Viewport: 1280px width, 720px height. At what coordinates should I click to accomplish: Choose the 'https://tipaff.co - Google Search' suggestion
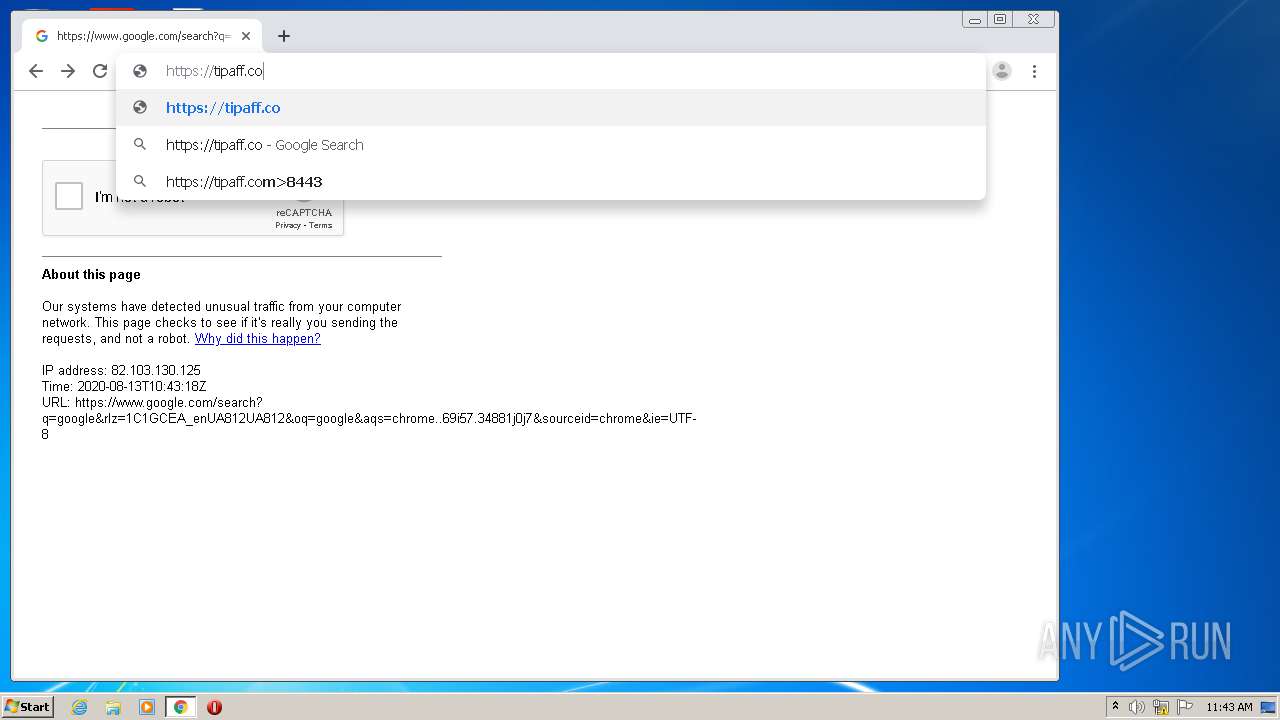click(551, 145)
